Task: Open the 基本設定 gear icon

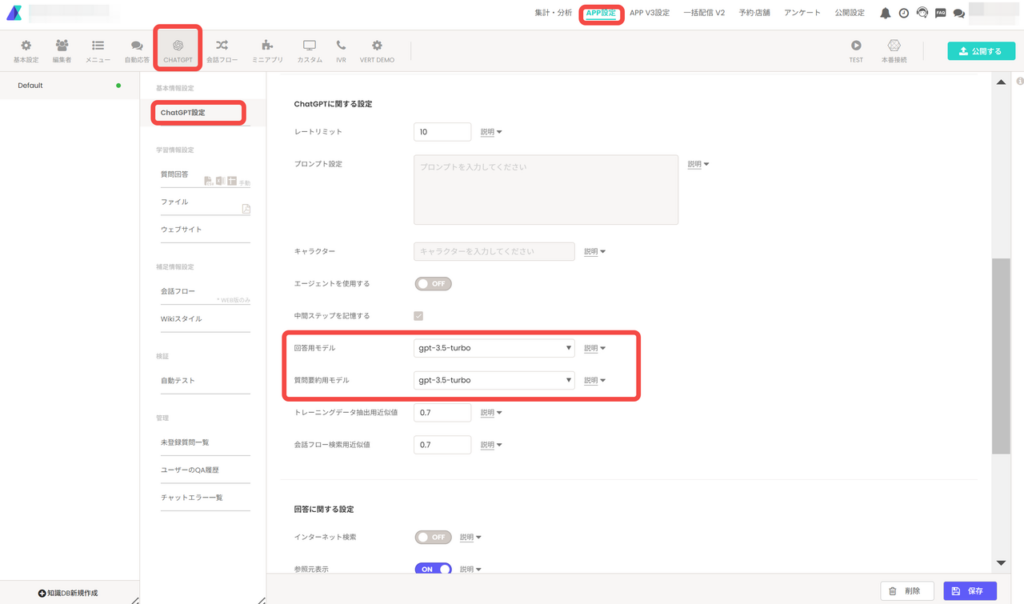Action: (x=25, y=46)
